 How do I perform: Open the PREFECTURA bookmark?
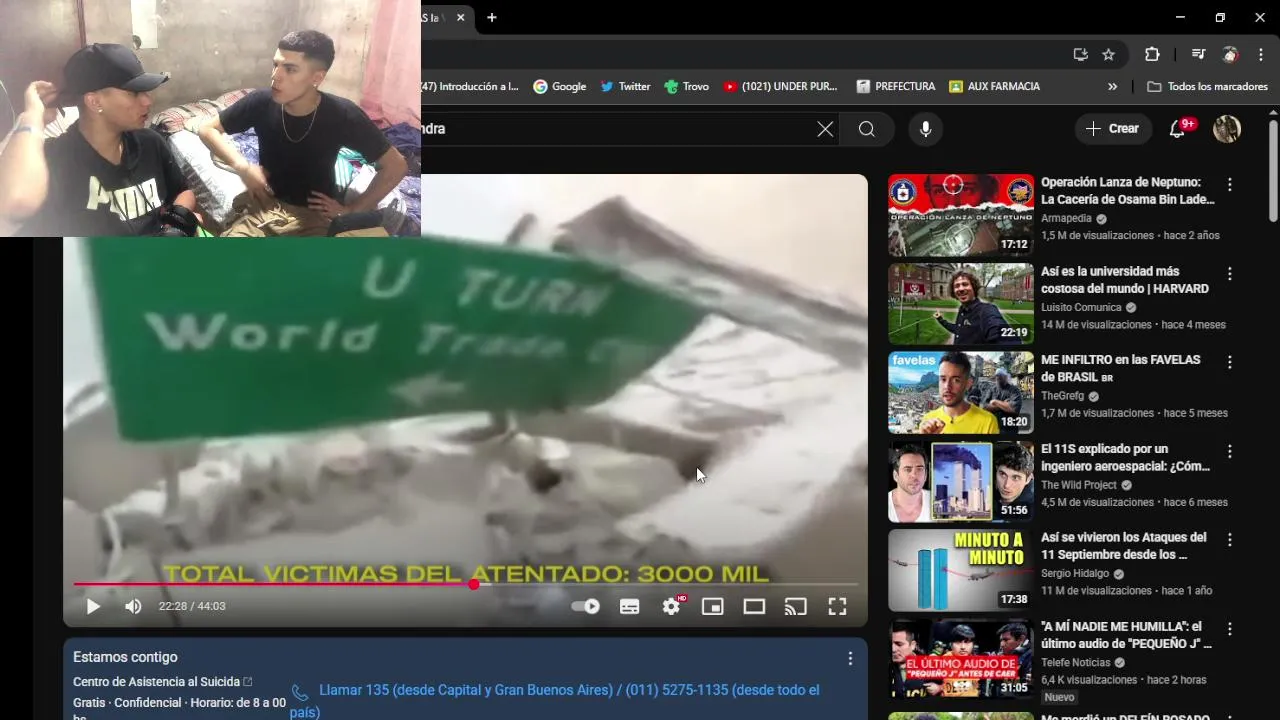pyautogui.click(x=896, y=87)
